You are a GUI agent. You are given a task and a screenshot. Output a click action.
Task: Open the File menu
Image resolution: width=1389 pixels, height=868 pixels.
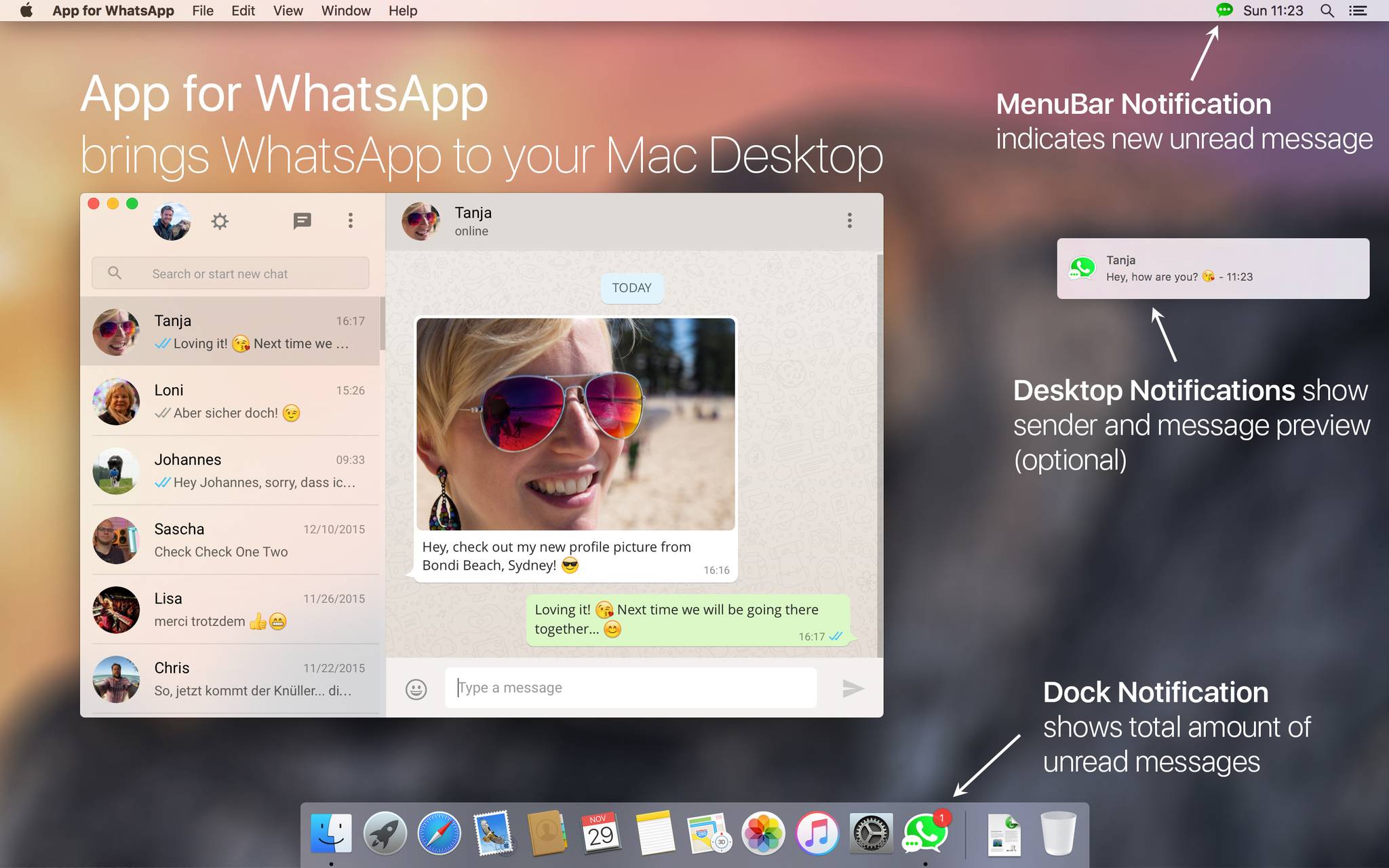(x=202, y=10)
